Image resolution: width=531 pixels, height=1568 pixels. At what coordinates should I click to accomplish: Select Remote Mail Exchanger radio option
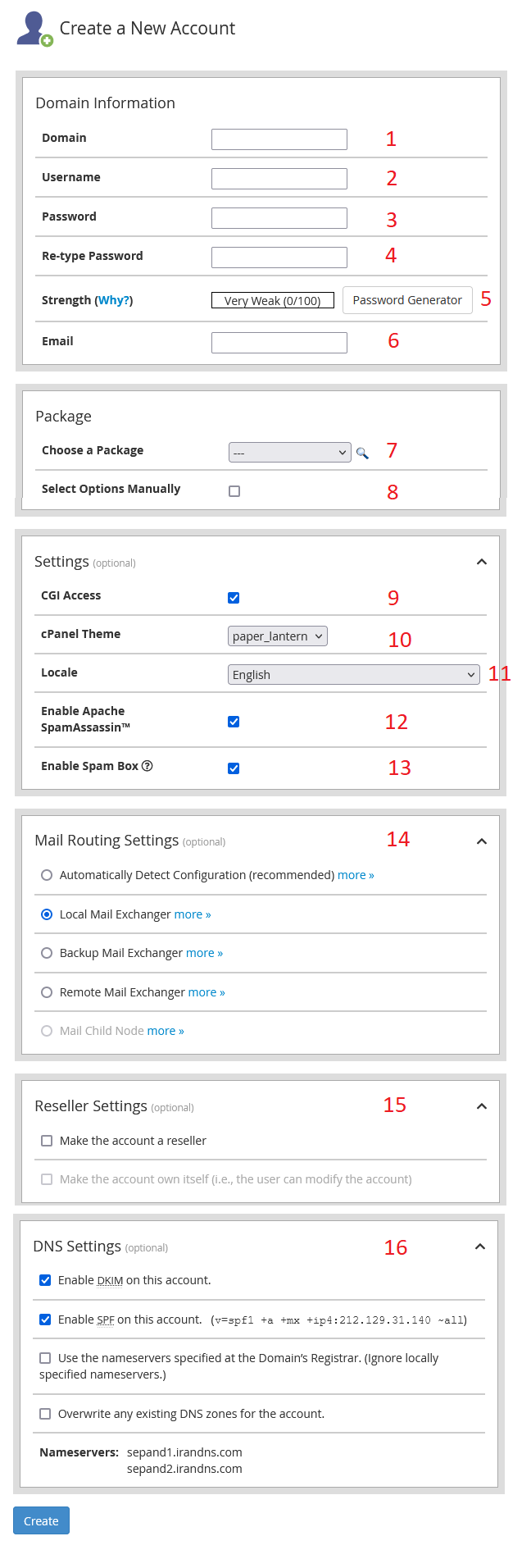point(47,992)
